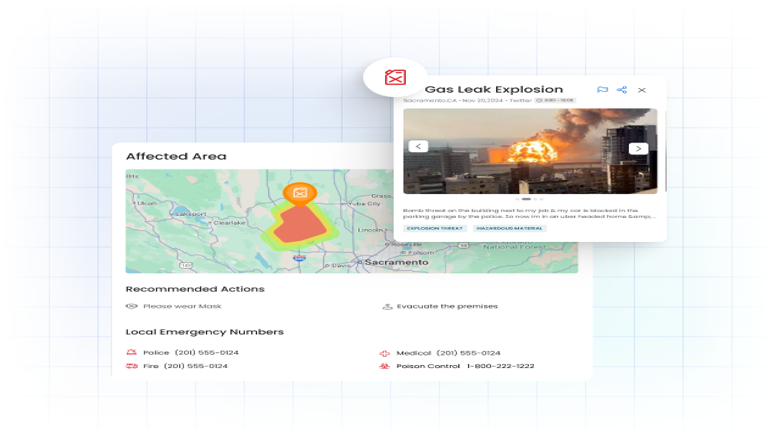
Task: Click the Sacramento label on the map
Action: click(x=396, y=262)
